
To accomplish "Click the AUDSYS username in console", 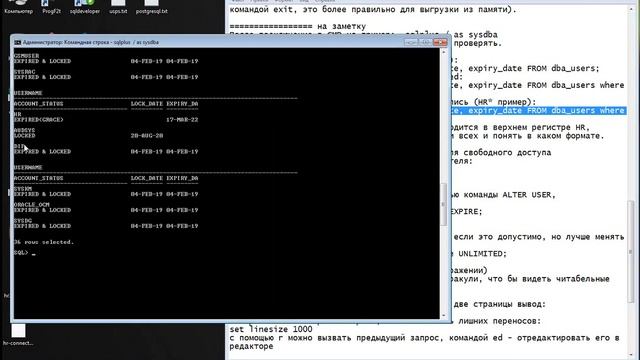I will (x=24, y=130).
